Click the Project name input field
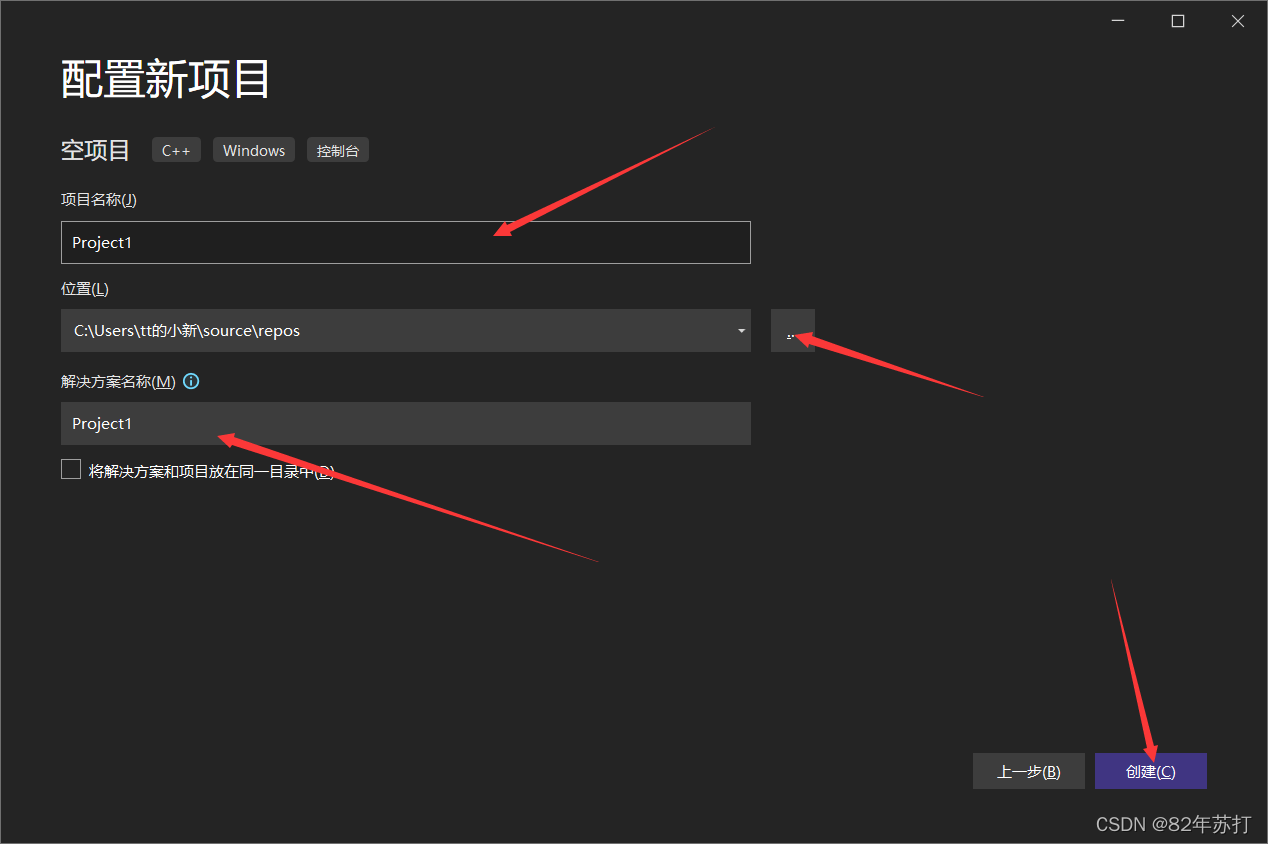 pos(405,242)
